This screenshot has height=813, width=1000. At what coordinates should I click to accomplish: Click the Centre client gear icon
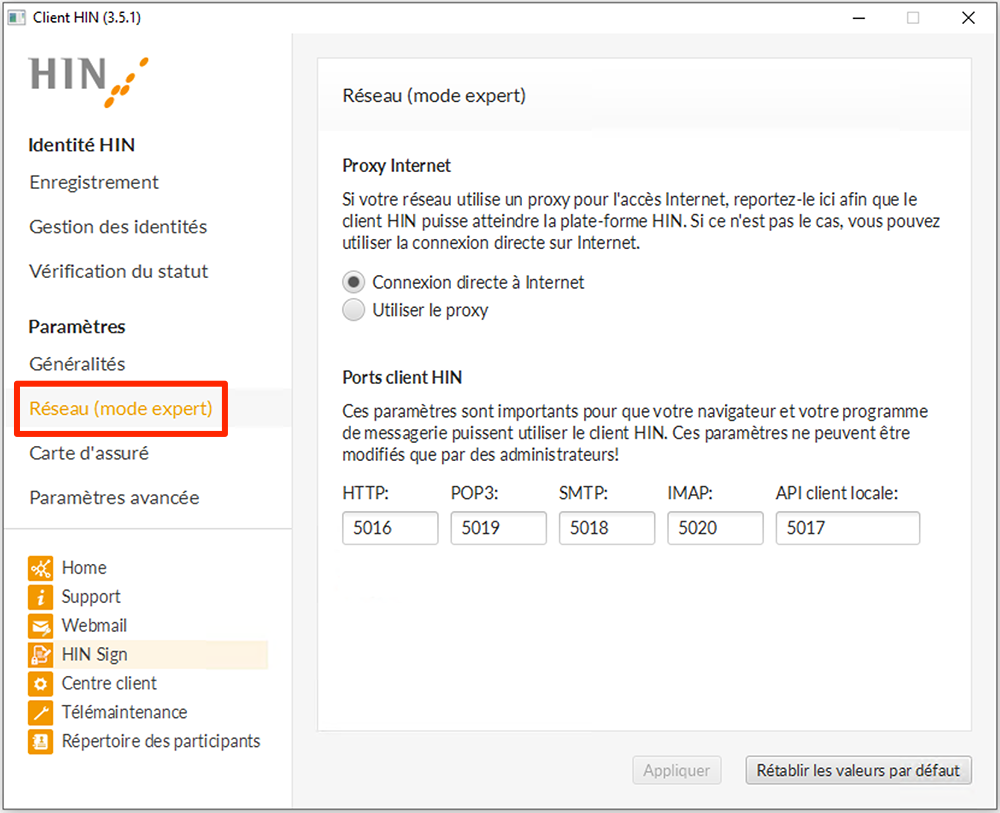(40, 684)
